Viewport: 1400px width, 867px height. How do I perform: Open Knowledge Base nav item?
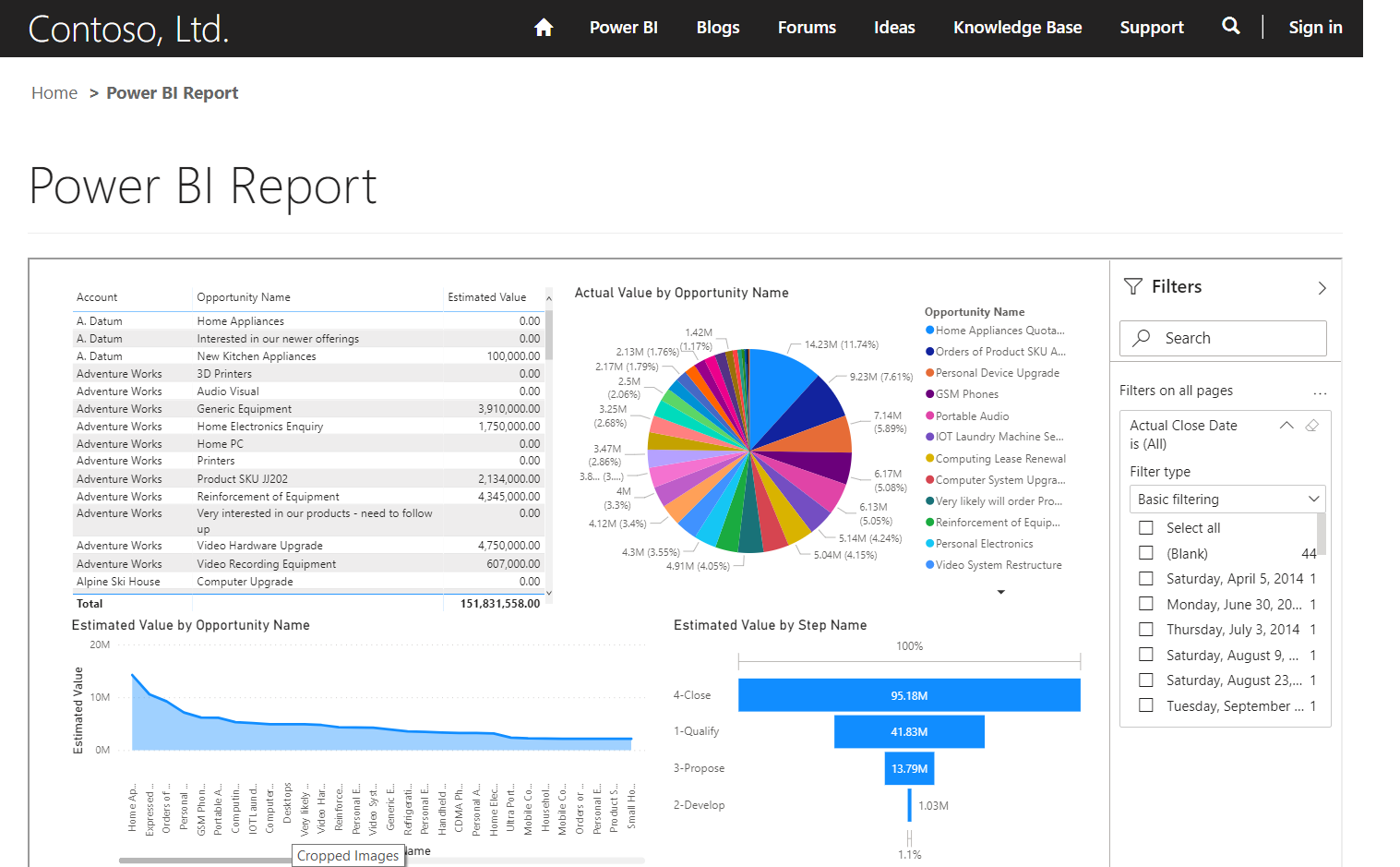click(1017, 28)
